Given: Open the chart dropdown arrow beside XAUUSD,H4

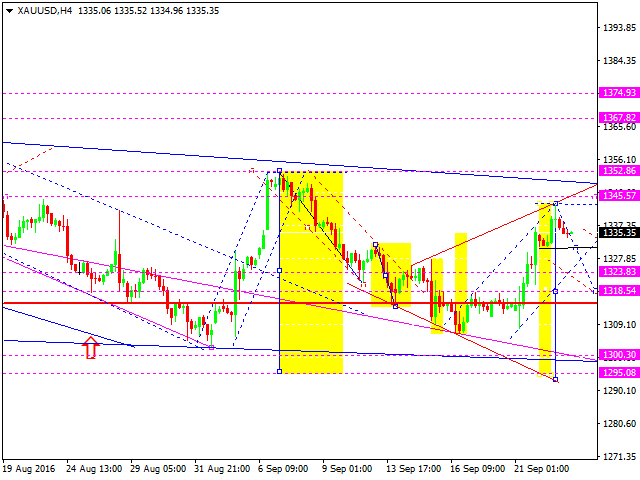Looking at the screenshot, I should point(9,11).
